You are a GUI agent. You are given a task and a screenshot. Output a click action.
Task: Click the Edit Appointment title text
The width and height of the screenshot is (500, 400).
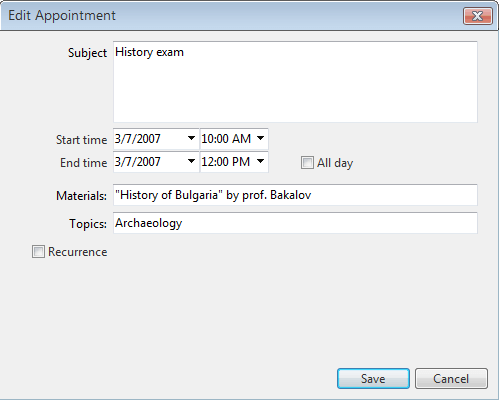click(62, 16)
